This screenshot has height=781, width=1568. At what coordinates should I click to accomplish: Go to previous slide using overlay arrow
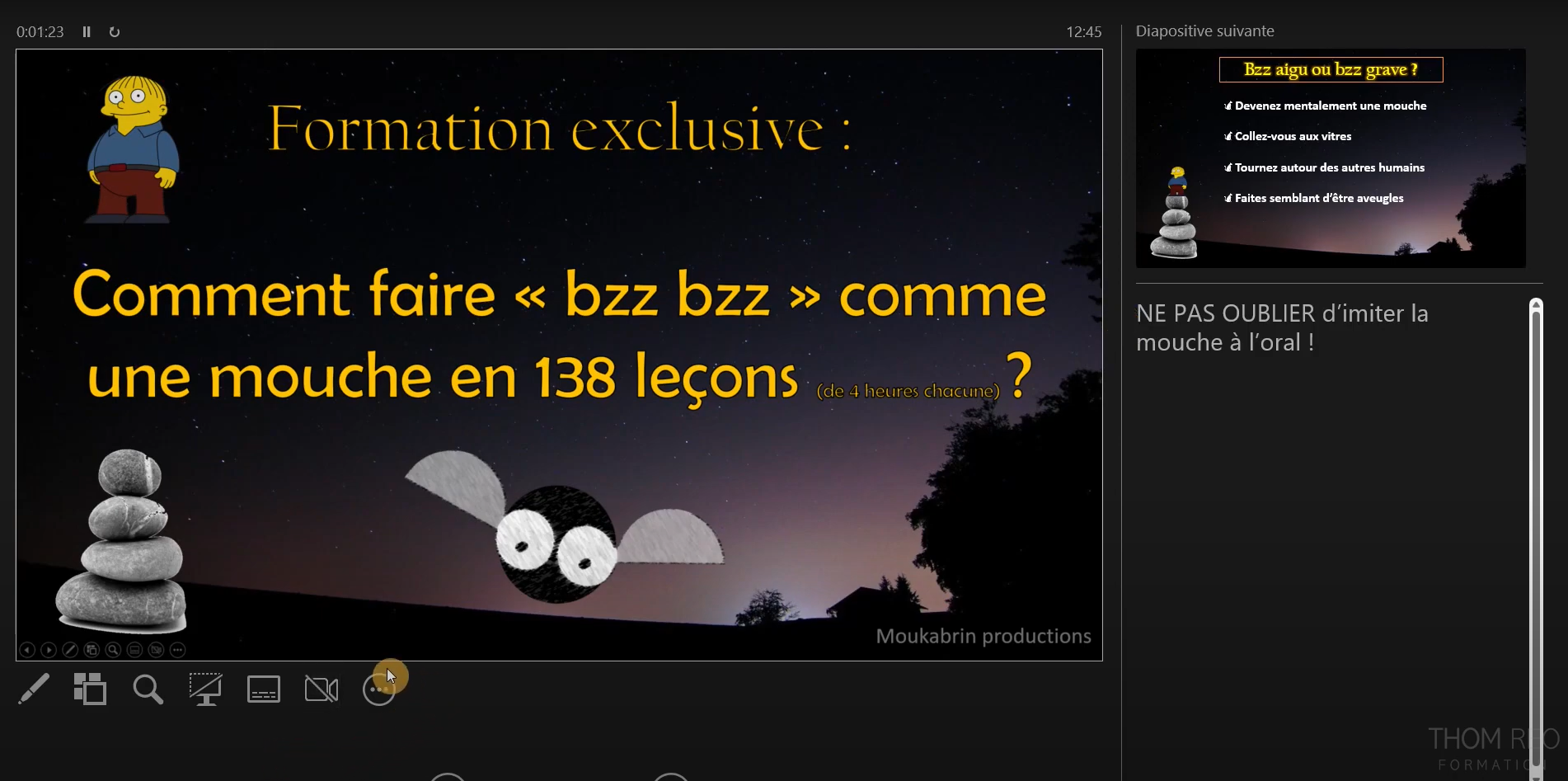(x=27, y=650)
